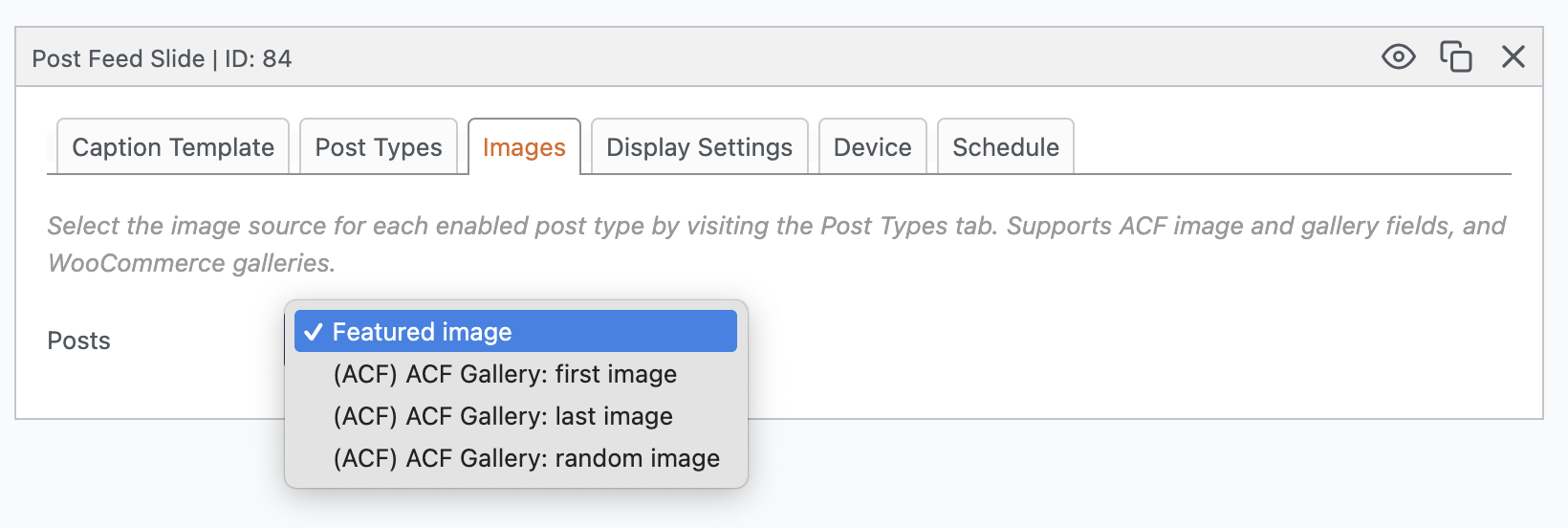Pick ACF Gallery: last image option
Screen dimensions: 1568x528
point(503,416)
